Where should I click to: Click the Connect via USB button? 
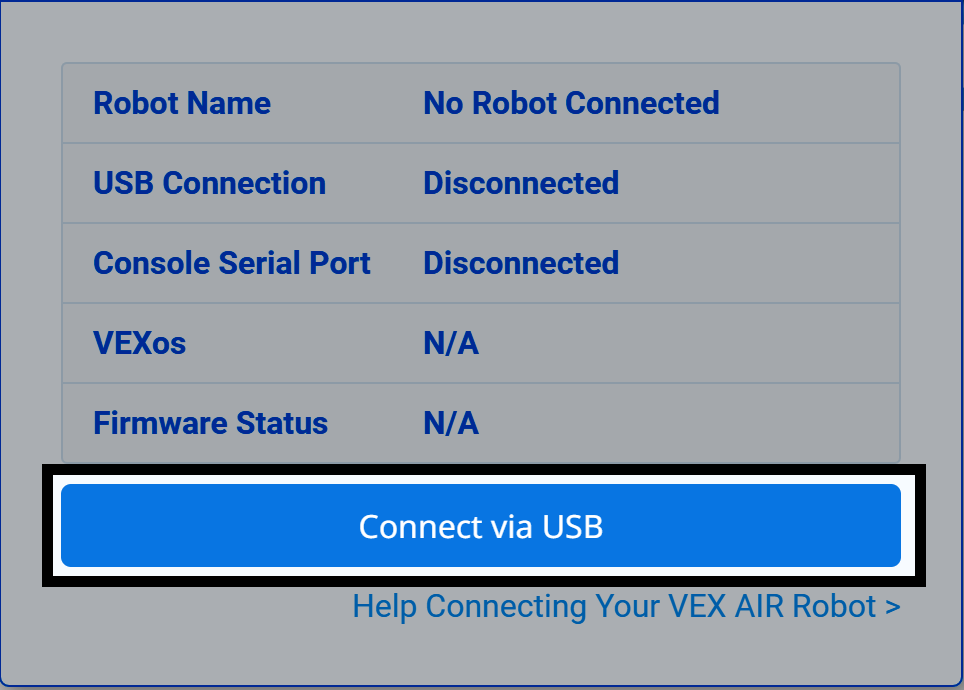(481, 526)
